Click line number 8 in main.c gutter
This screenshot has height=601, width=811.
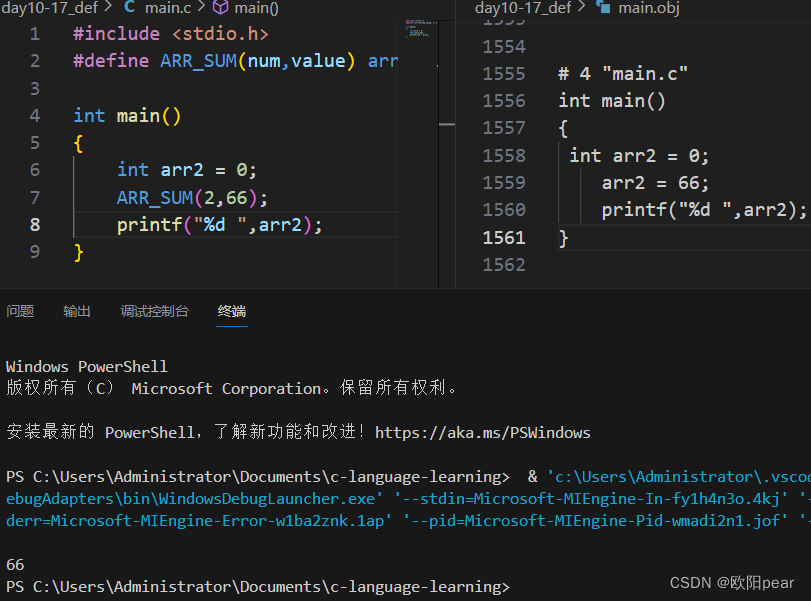[x=35, y=224]
